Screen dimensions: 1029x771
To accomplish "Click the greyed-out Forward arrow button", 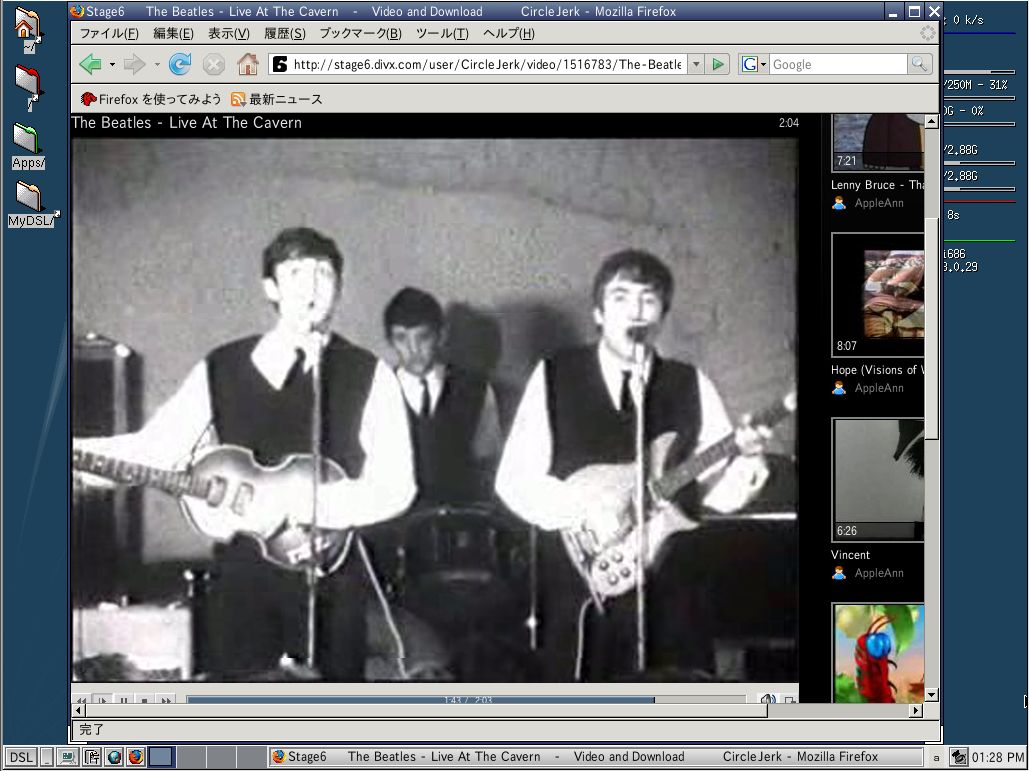I will (134, 64).
